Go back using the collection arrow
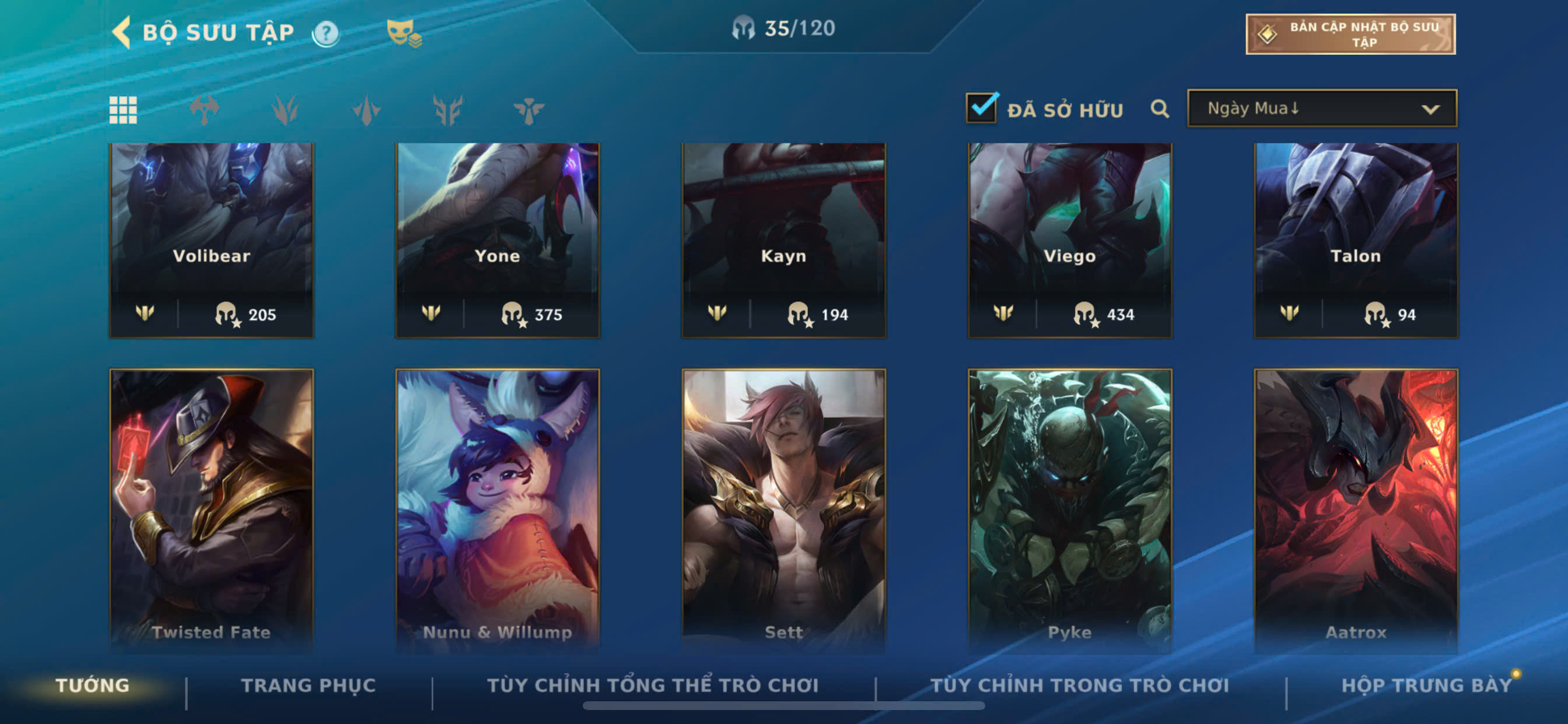 [121, 32]
